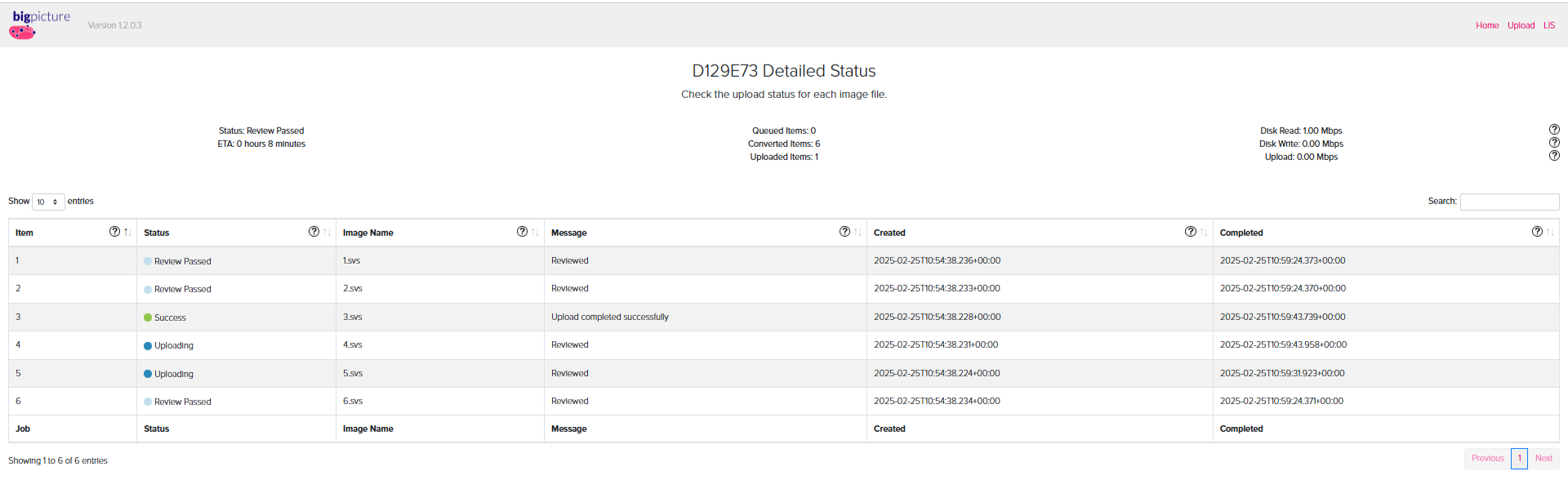Click help icon in Completed column header
This screenshot has width=1568, height=498.
[1538, 232]
